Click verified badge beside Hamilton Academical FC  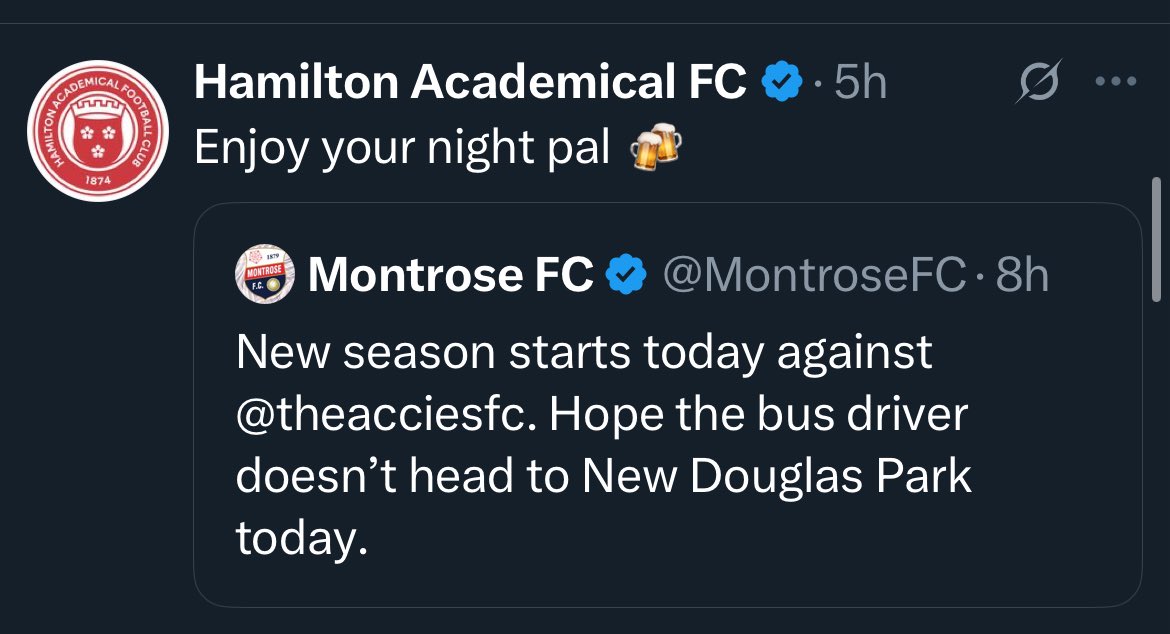click(781, 82)
